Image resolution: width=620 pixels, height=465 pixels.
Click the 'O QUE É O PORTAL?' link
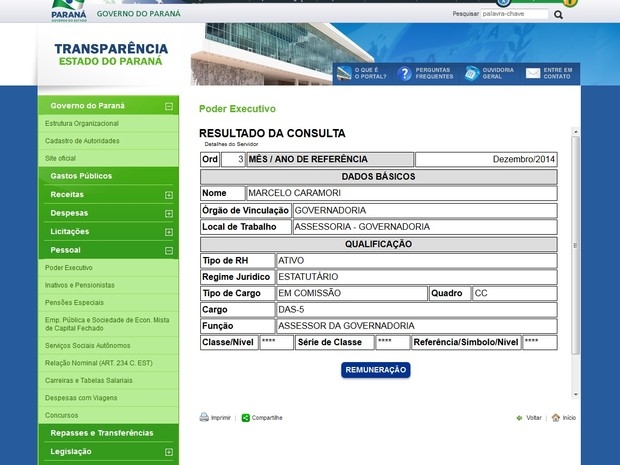pos(370,73)
